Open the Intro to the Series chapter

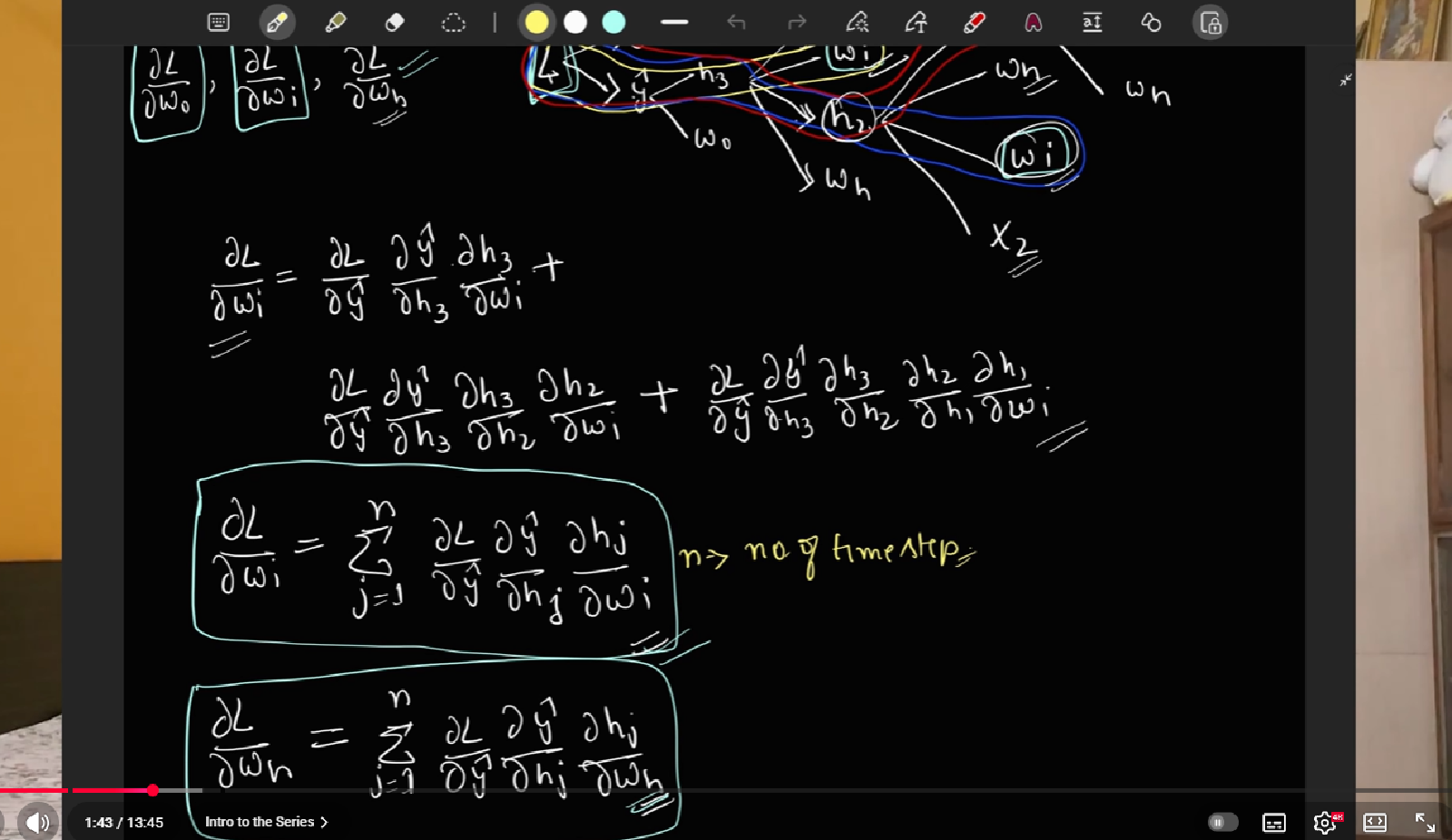266,822
